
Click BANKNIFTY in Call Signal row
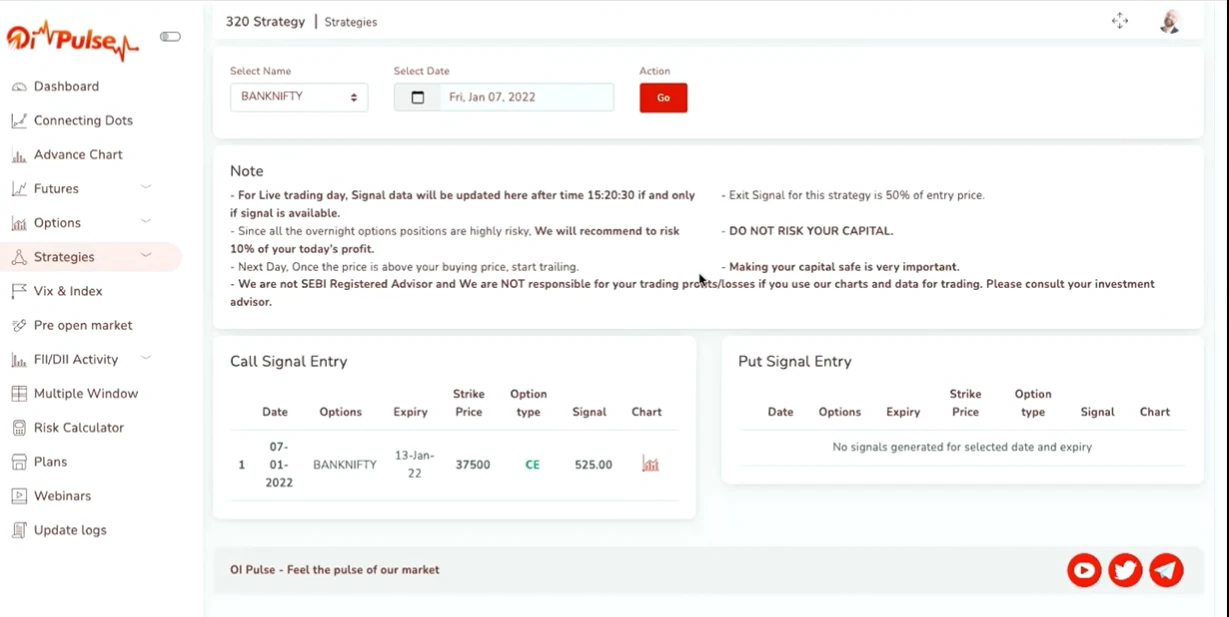pyautogui.click(x=345, y=465)
